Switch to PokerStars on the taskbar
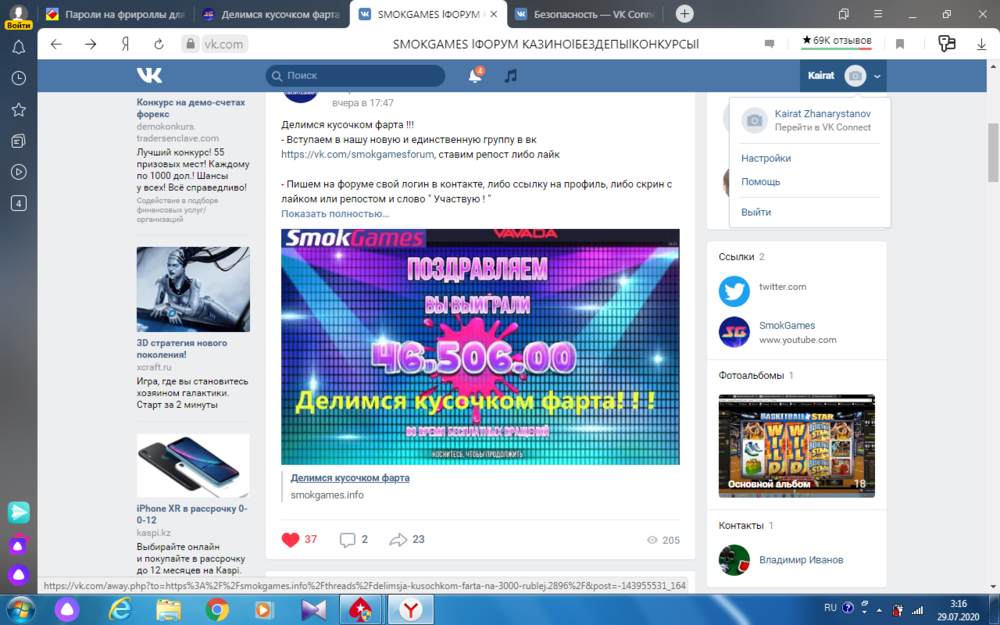Viewport: 1000px width, 625px height. tap(360, 610)
